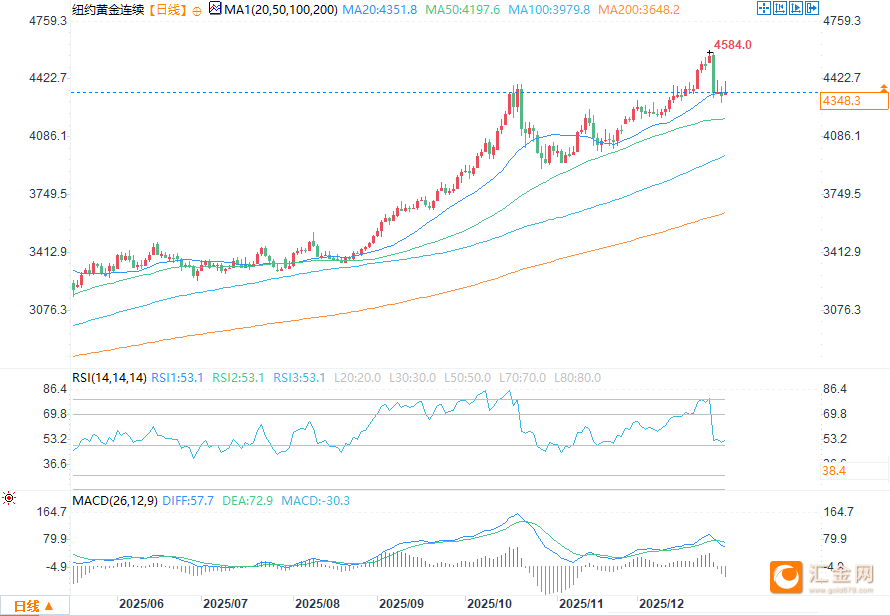Click the crosshair cursor icon in chart toolbar

763,8
